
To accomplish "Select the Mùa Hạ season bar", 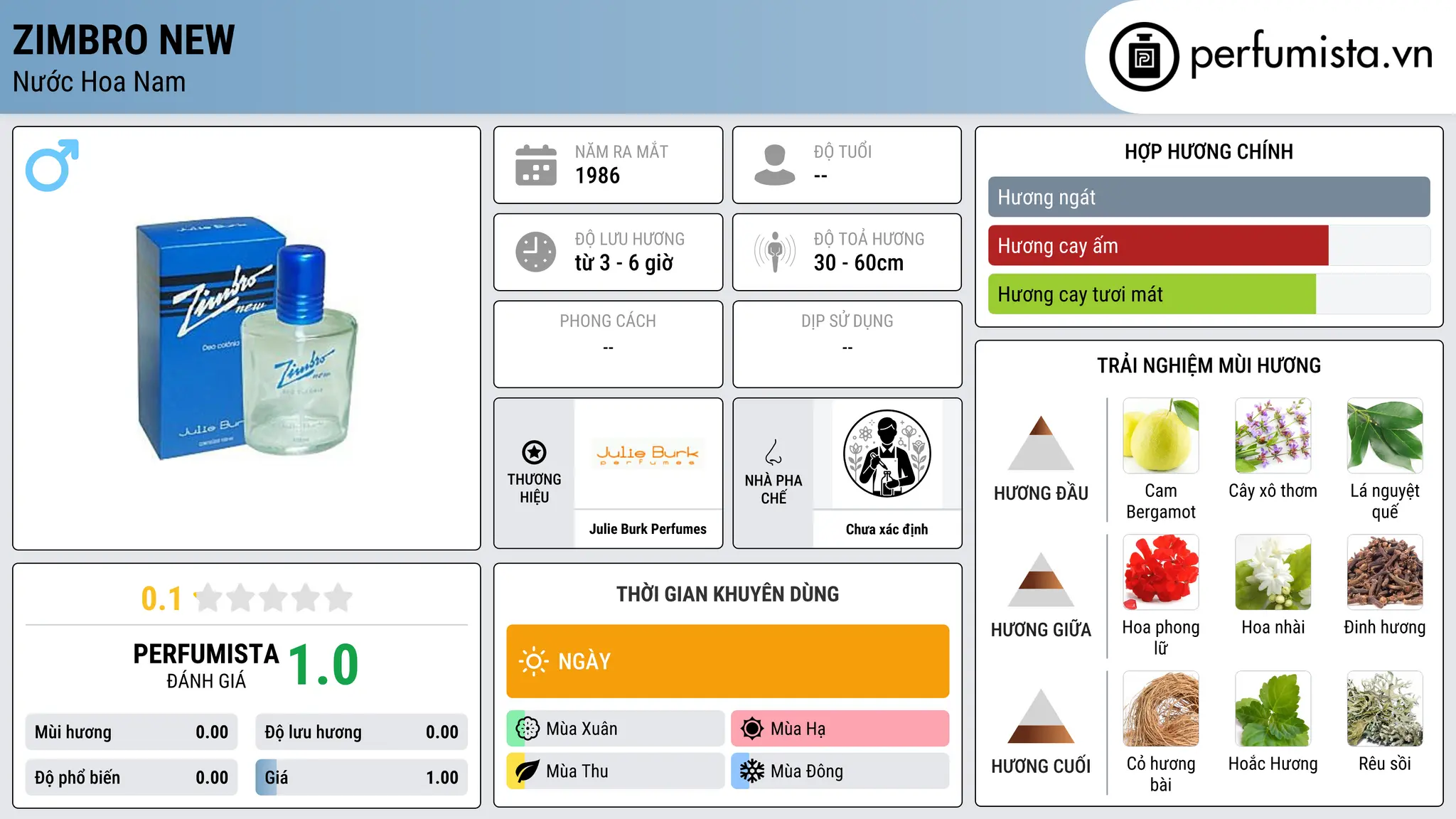I will click(x=840, y=729).
